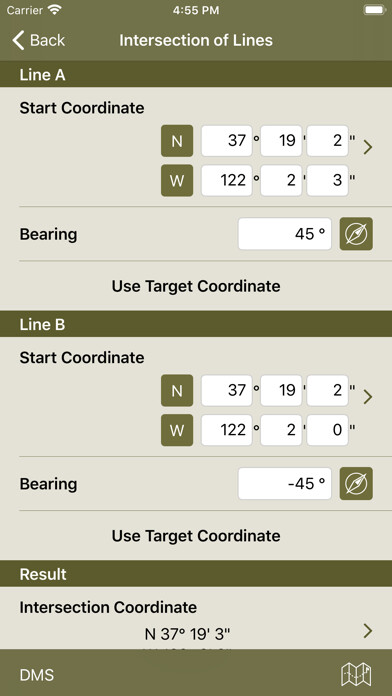The width and height of the screenshot is (392, 696).
Task: Select Line A longitude seconds field 3
Action: (328, 180)
